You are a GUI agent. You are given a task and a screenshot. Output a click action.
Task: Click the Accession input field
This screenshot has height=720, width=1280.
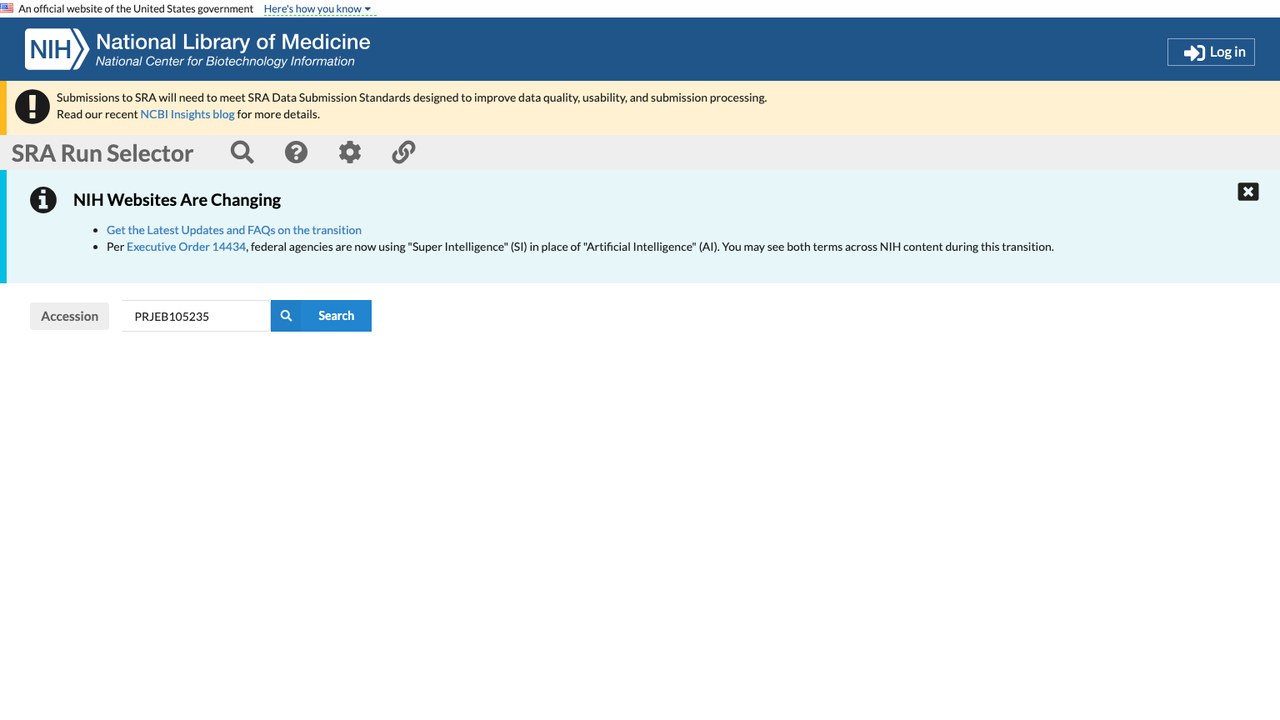[x=196, y=316]
